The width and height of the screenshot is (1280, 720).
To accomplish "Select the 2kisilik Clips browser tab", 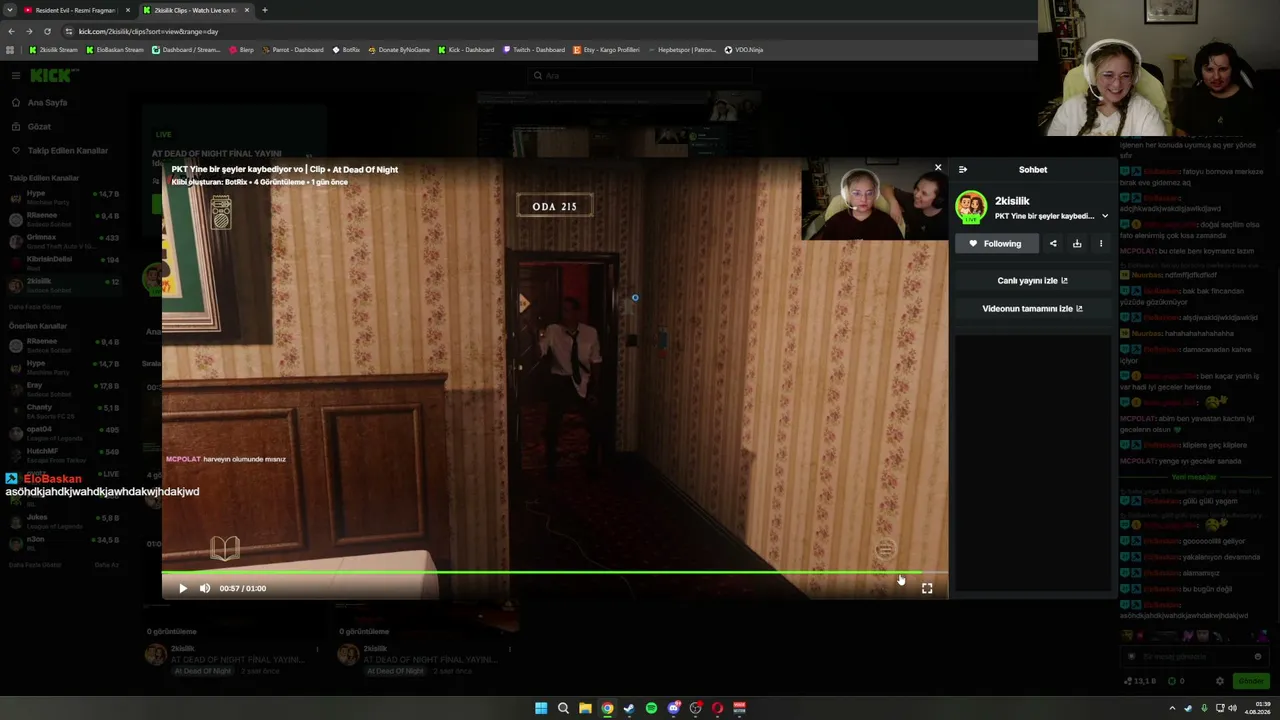I will [195, 10].
